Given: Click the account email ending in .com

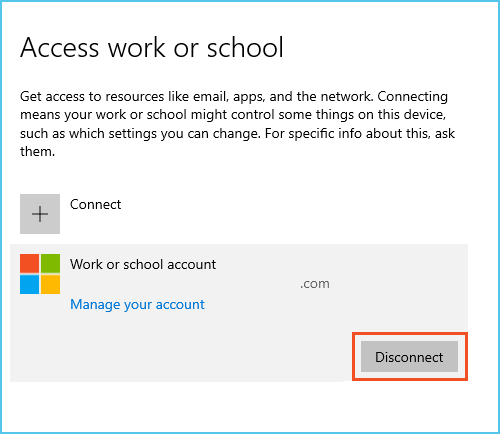Looking at the screenshot, I should (315, 284).
